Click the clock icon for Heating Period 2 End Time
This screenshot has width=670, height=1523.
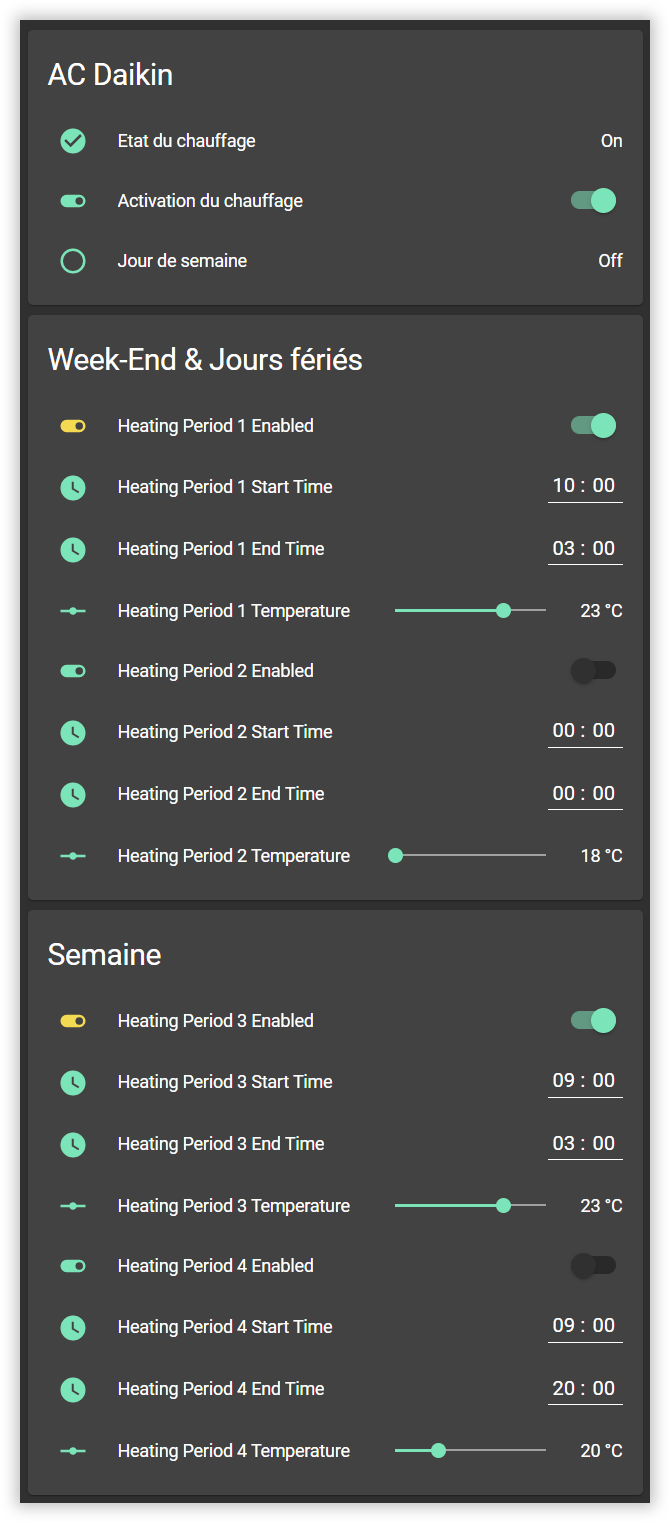click(73, 795)
